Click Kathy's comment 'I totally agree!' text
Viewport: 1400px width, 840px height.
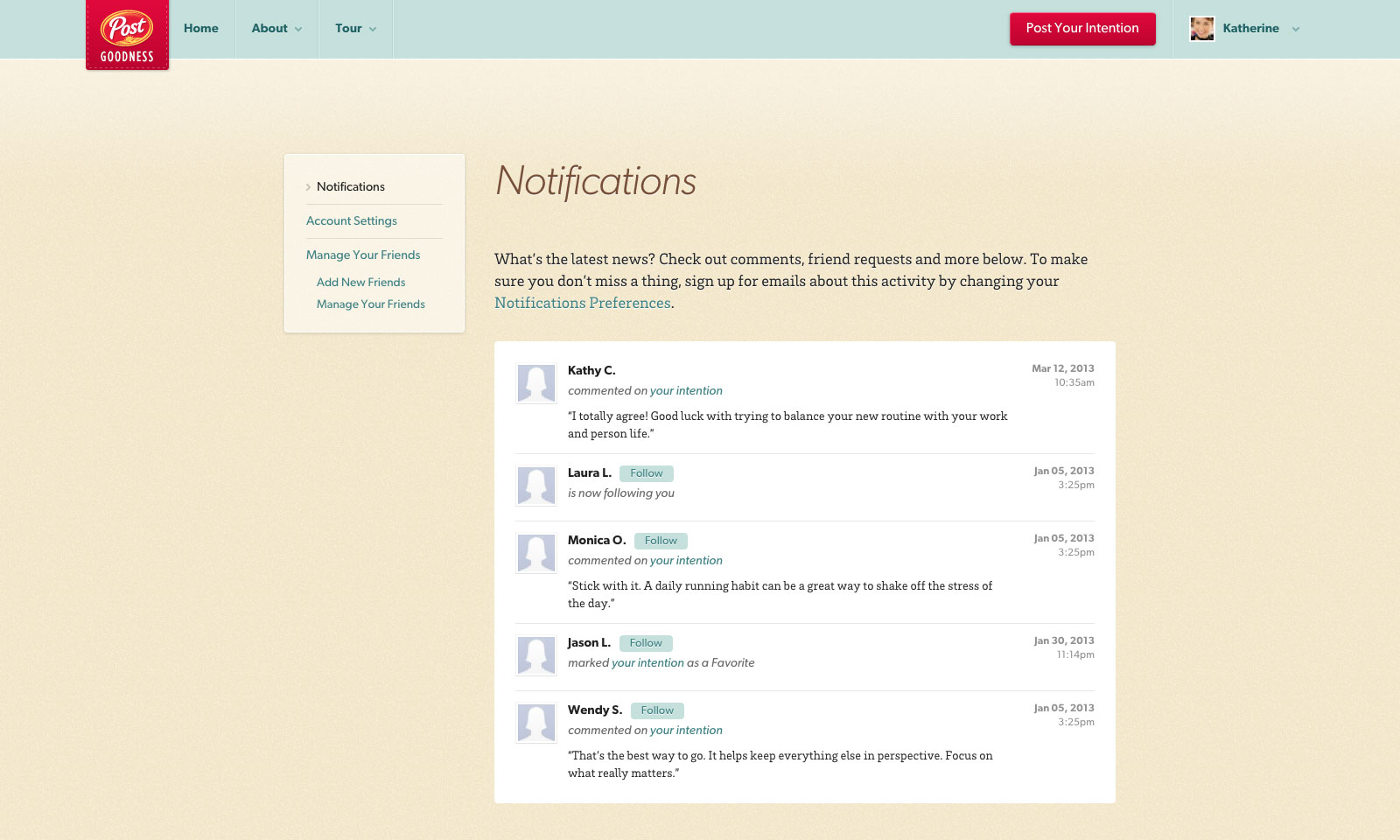[x=787, y=424]
